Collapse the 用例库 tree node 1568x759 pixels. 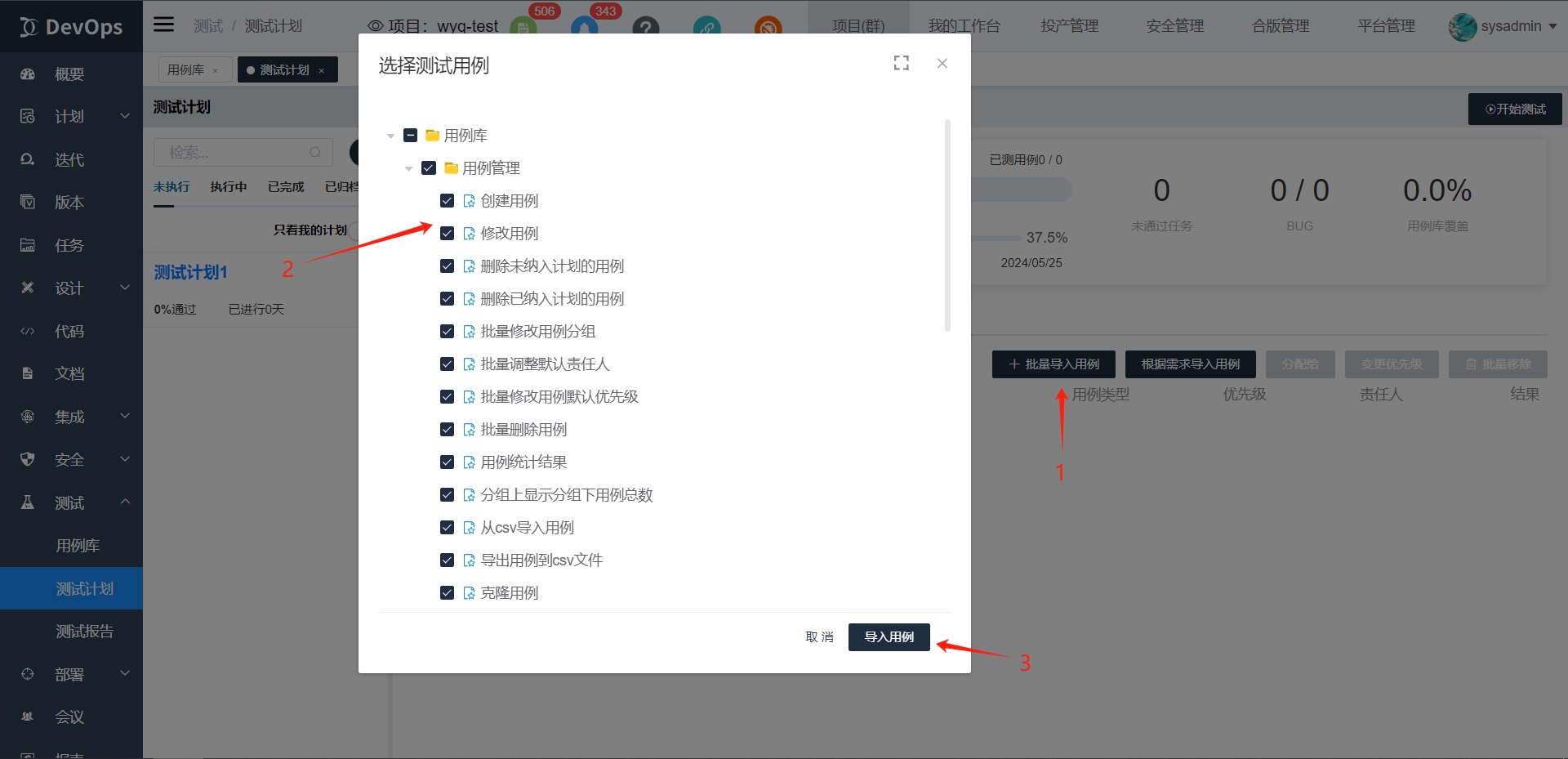(390, 135)
